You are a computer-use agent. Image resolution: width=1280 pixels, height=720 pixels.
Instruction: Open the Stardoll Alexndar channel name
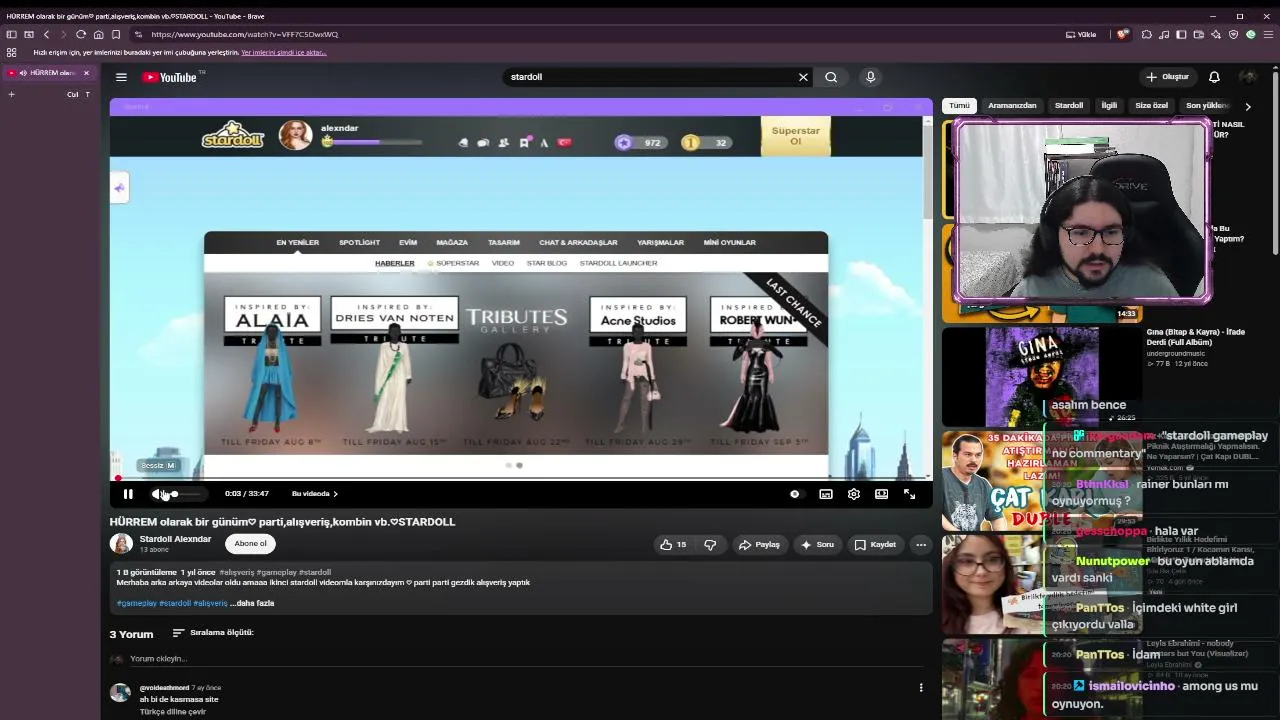click(175, 539)
